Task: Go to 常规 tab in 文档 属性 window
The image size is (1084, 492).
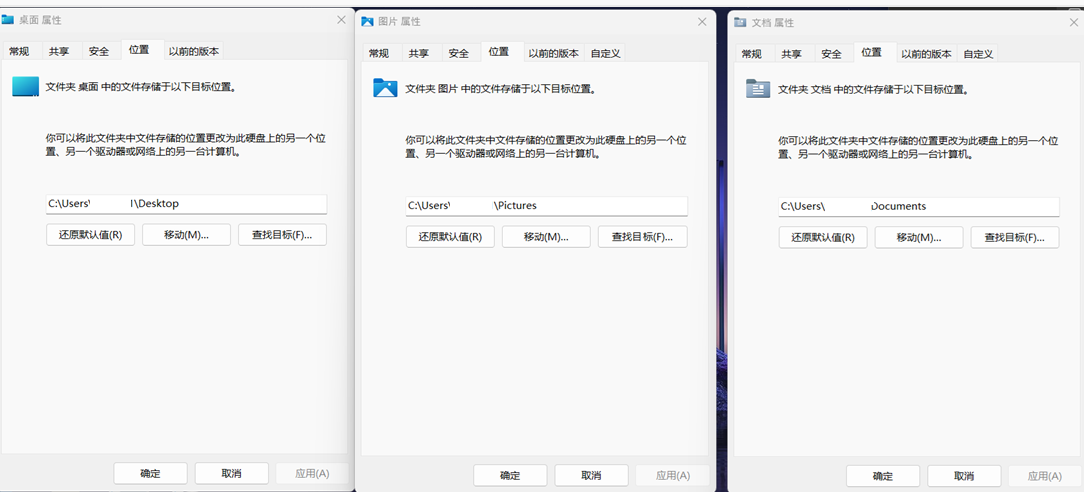Action: 751,54
